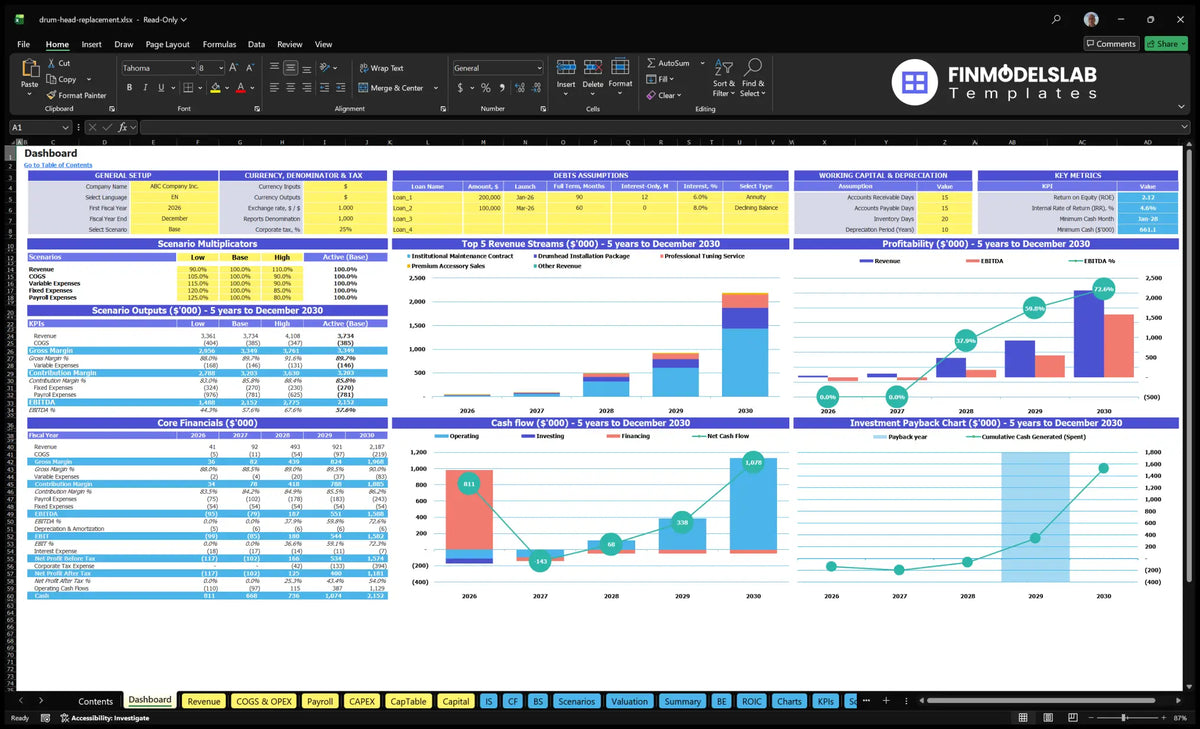Screen dimensions: 1200x729
Task: Expand the Fill Color dropdown arrow
Action: tap(226, 88)
